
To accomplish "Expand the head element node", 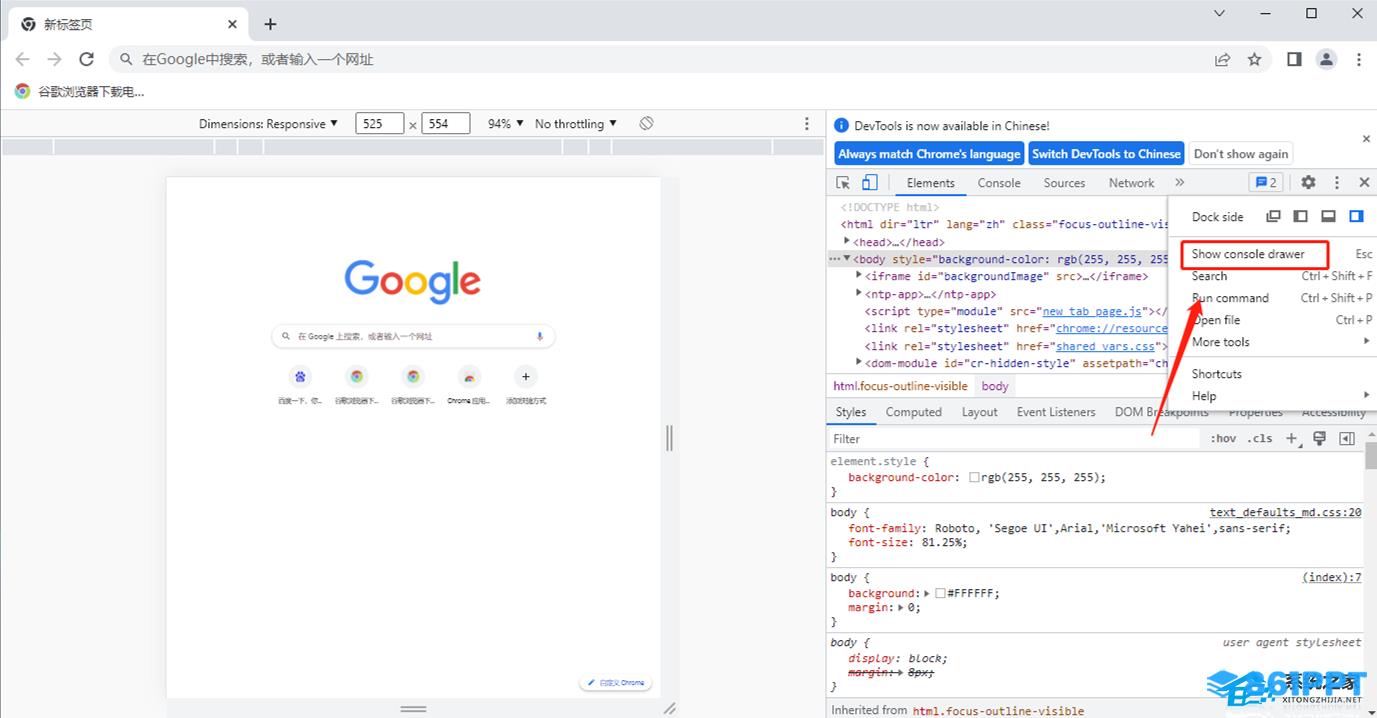I will click(x=847, y=241).
